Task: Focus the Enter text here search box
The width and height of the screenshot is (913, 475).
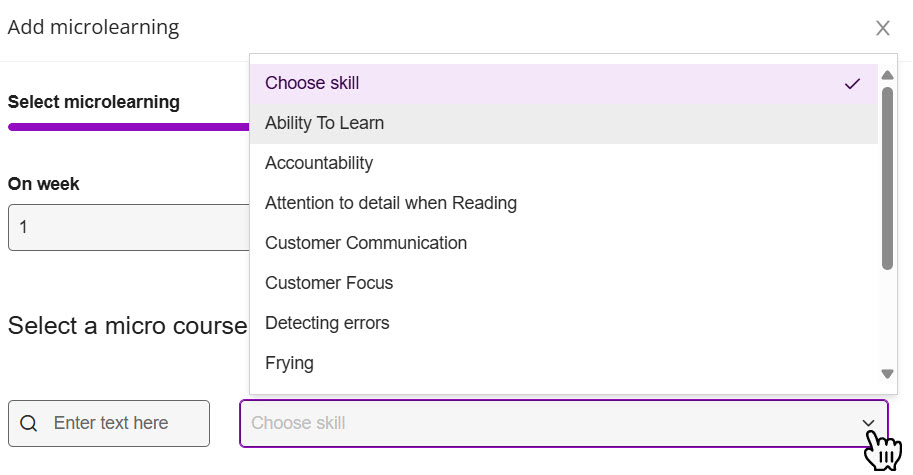Action: pyautogui.click(x=109, y=423)
